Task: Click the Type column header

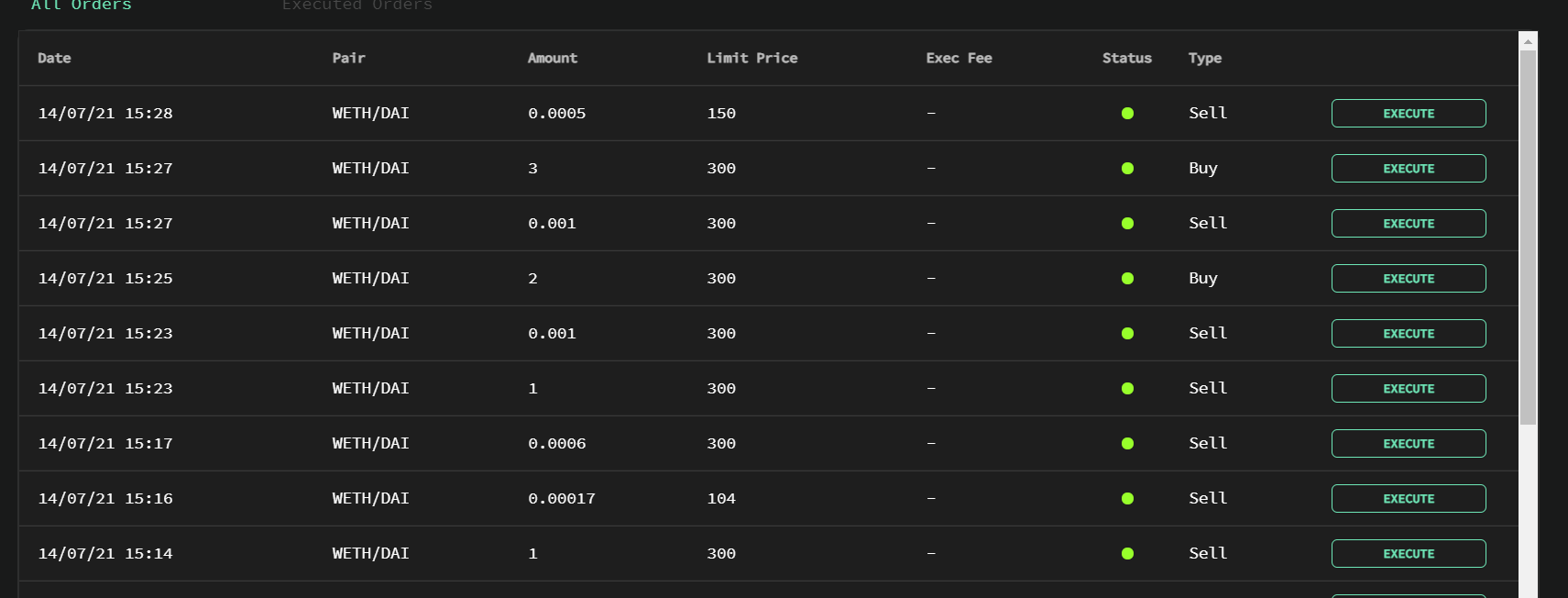Action: [1204, 58]
